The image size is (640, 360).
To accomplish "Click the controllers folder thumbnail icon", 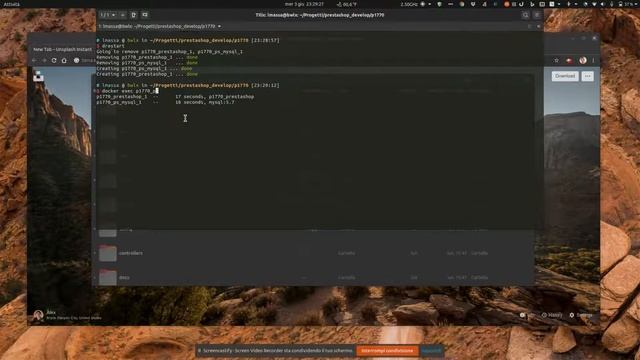I will [108, 253].
